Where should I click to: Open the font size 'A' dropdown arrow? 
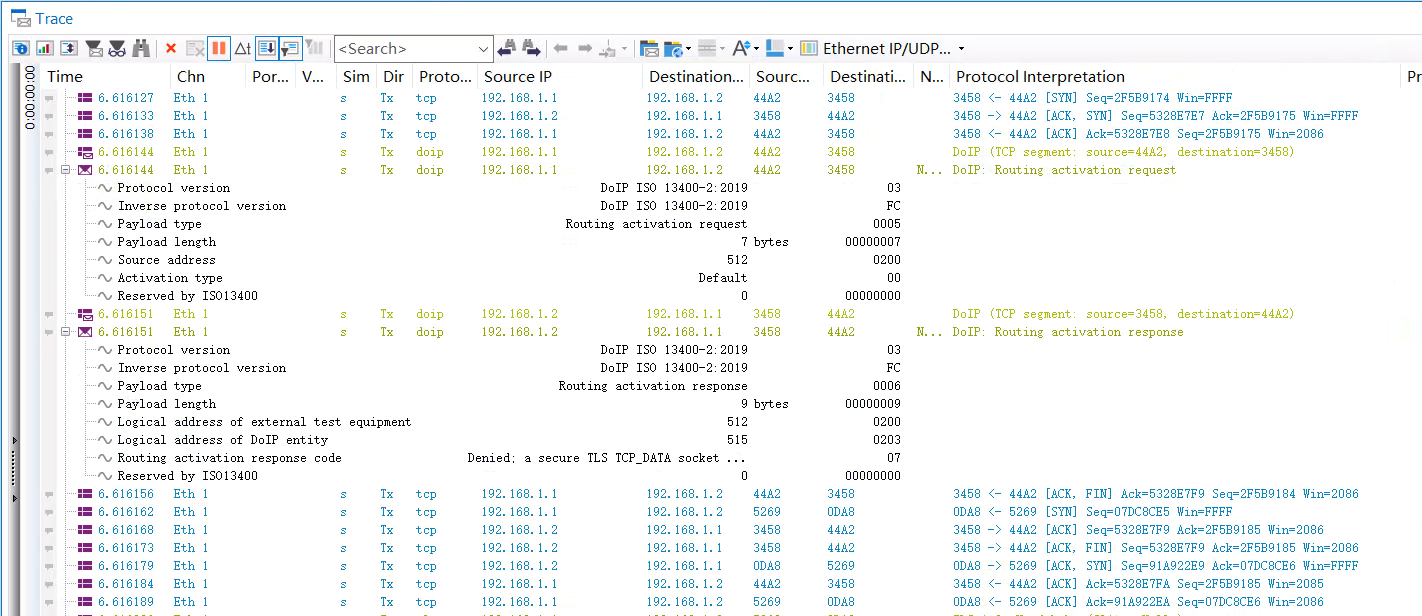pyautogui.click(x=757, y=49)
